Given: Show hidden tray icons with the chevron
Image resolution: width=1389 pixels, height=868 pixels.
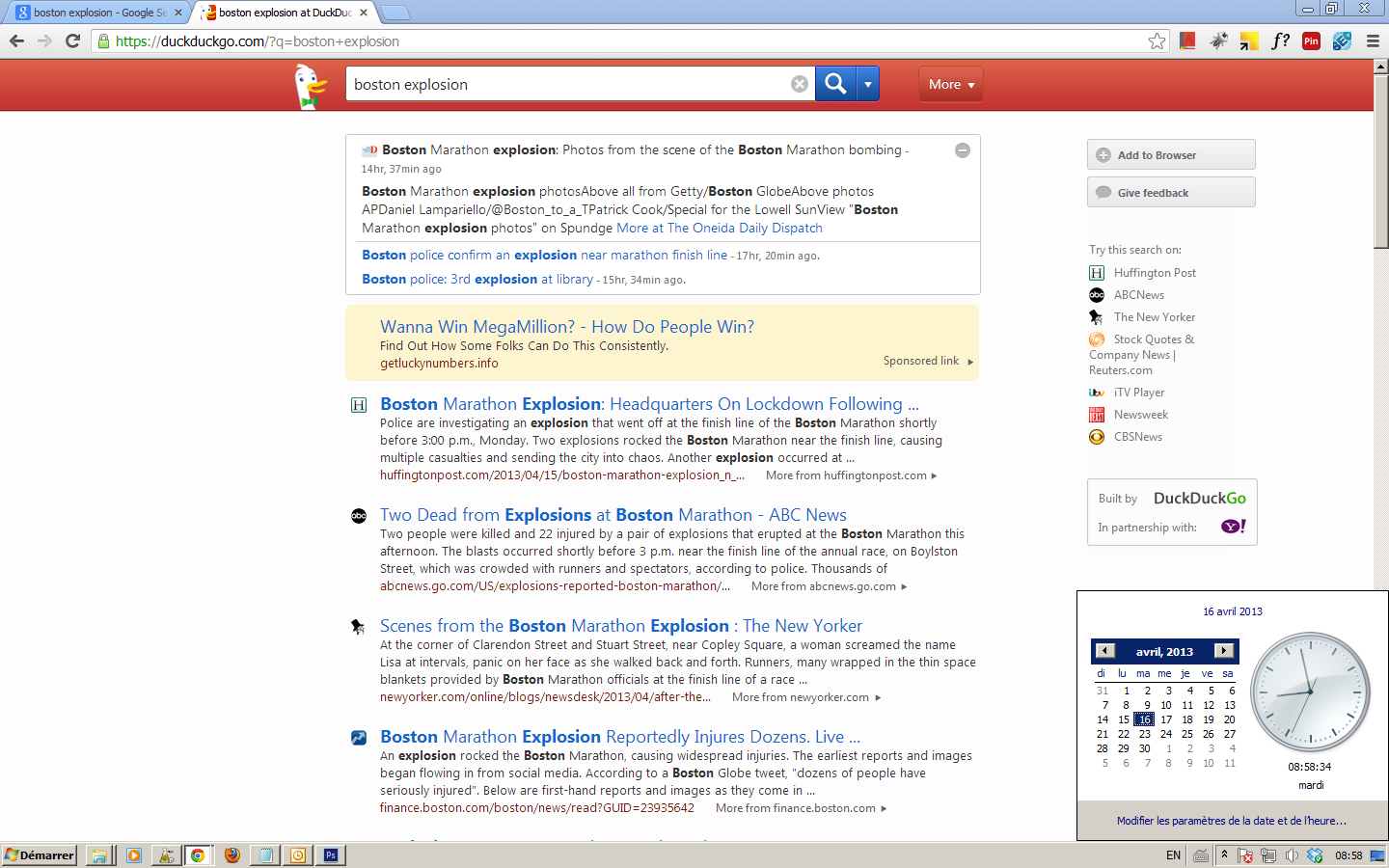Looking at the screenshot, I should [x=1224, y=854].
